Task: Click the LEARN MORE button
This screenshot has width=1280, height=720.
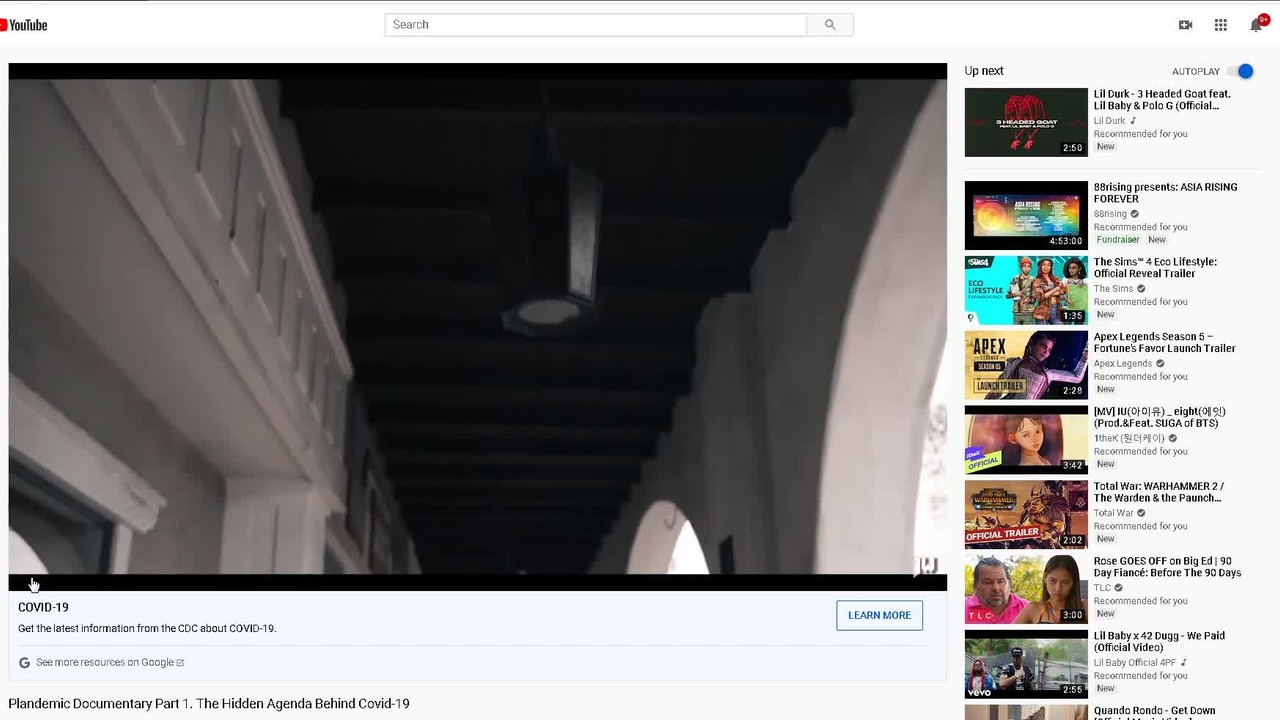Action: 879,615
